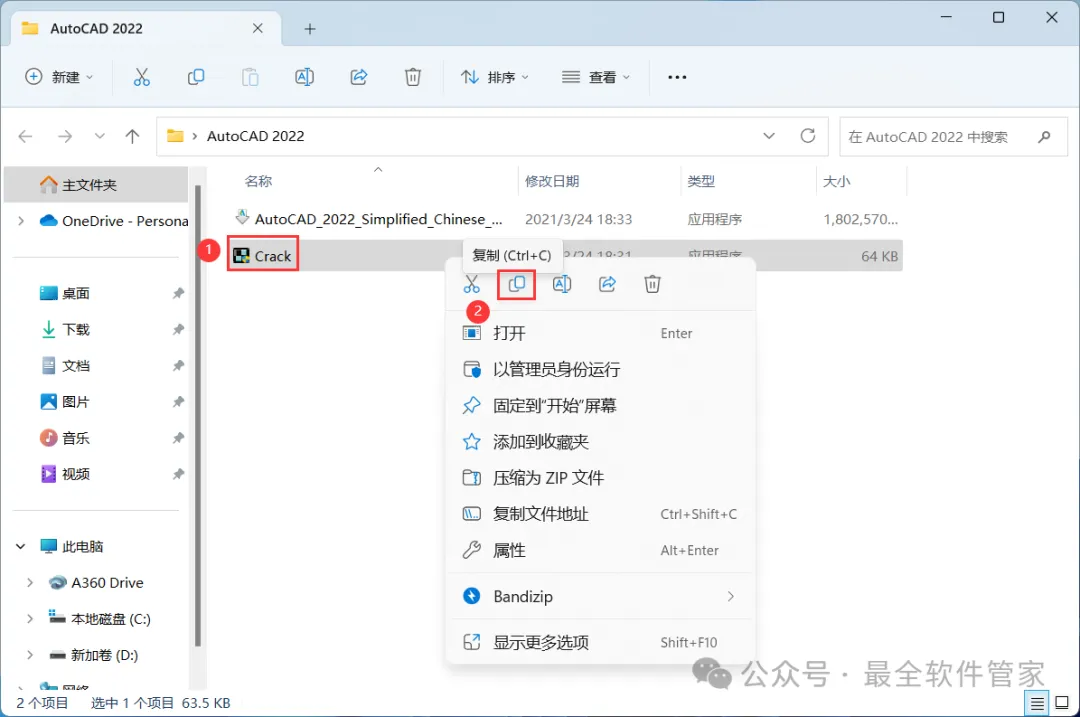Click the toolbar Share icon

coord(359,77)
